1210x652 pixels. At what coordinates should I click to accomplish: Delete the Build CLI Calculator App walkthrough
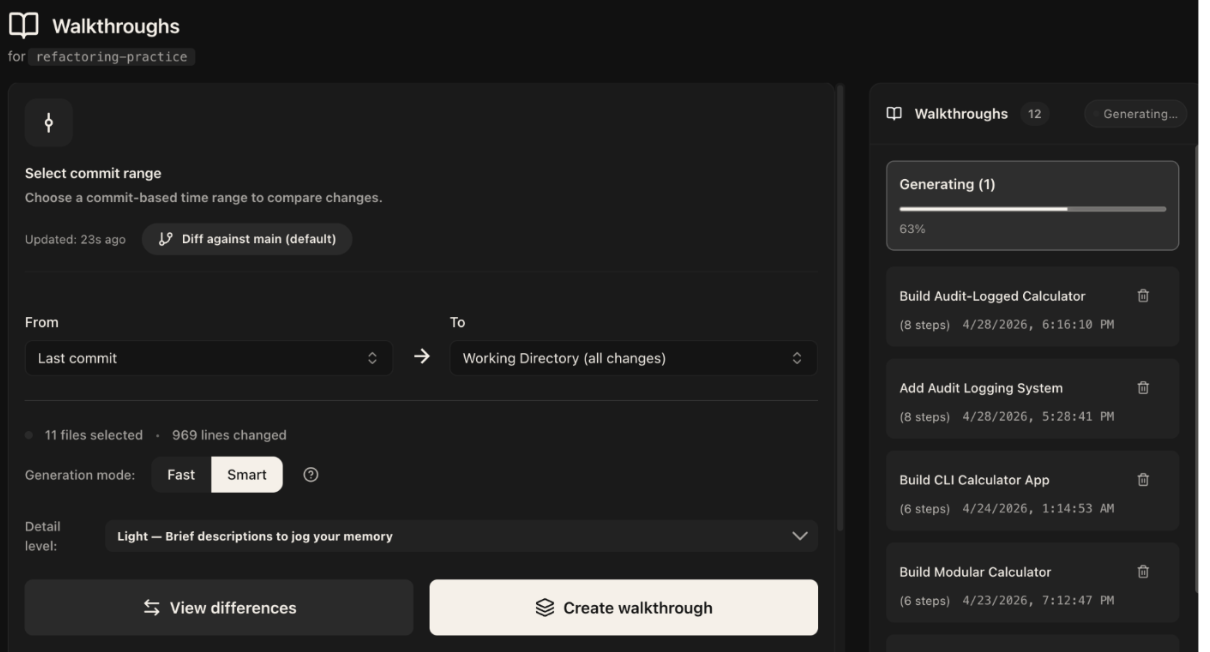tap(1143, 480)
